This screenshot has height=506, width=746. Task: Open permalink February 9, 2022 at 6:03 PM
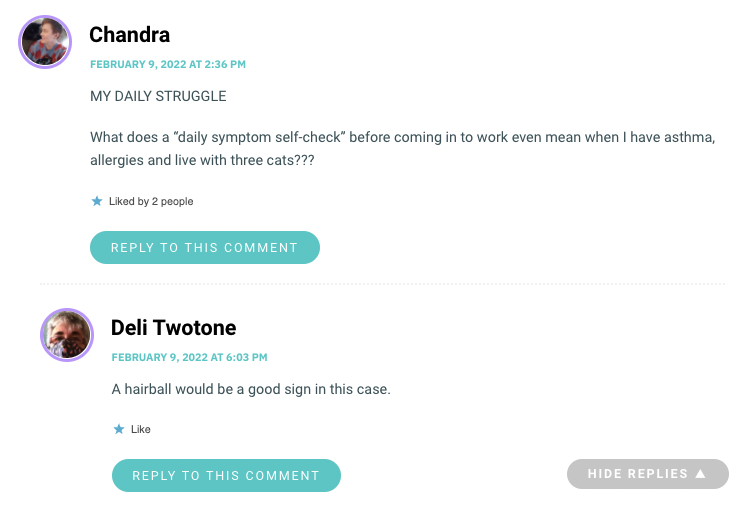[x=189, y=357]
